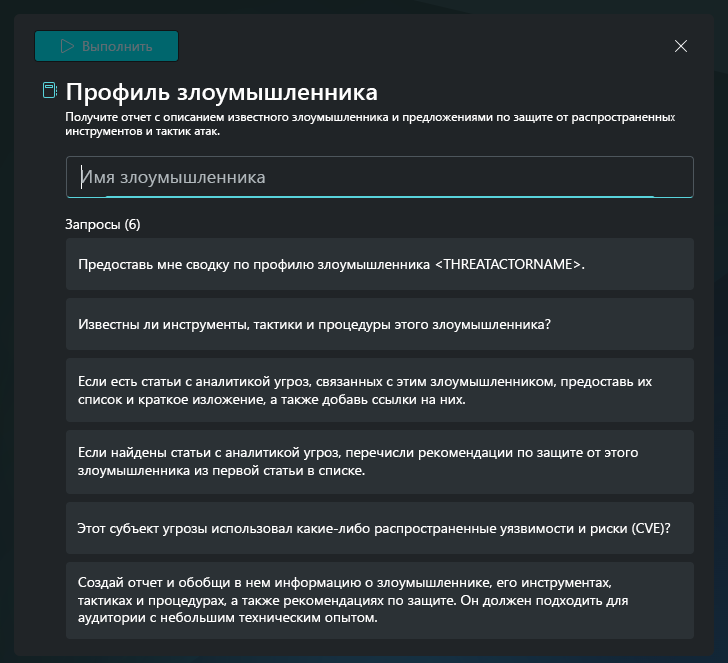Viewport: 728px width, 663px height.
Task: Select the prompt Известны ли инструменты, тактики и процедуры
Action: [x=380, y=324]
